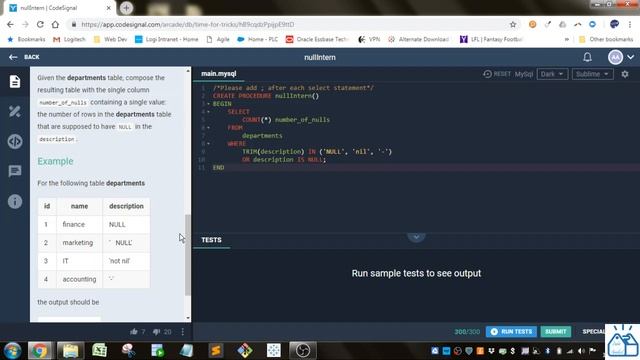Collapse the tests panel chevron
The image size is (640, 360).
pyautogui.click(x=416, y=237)
